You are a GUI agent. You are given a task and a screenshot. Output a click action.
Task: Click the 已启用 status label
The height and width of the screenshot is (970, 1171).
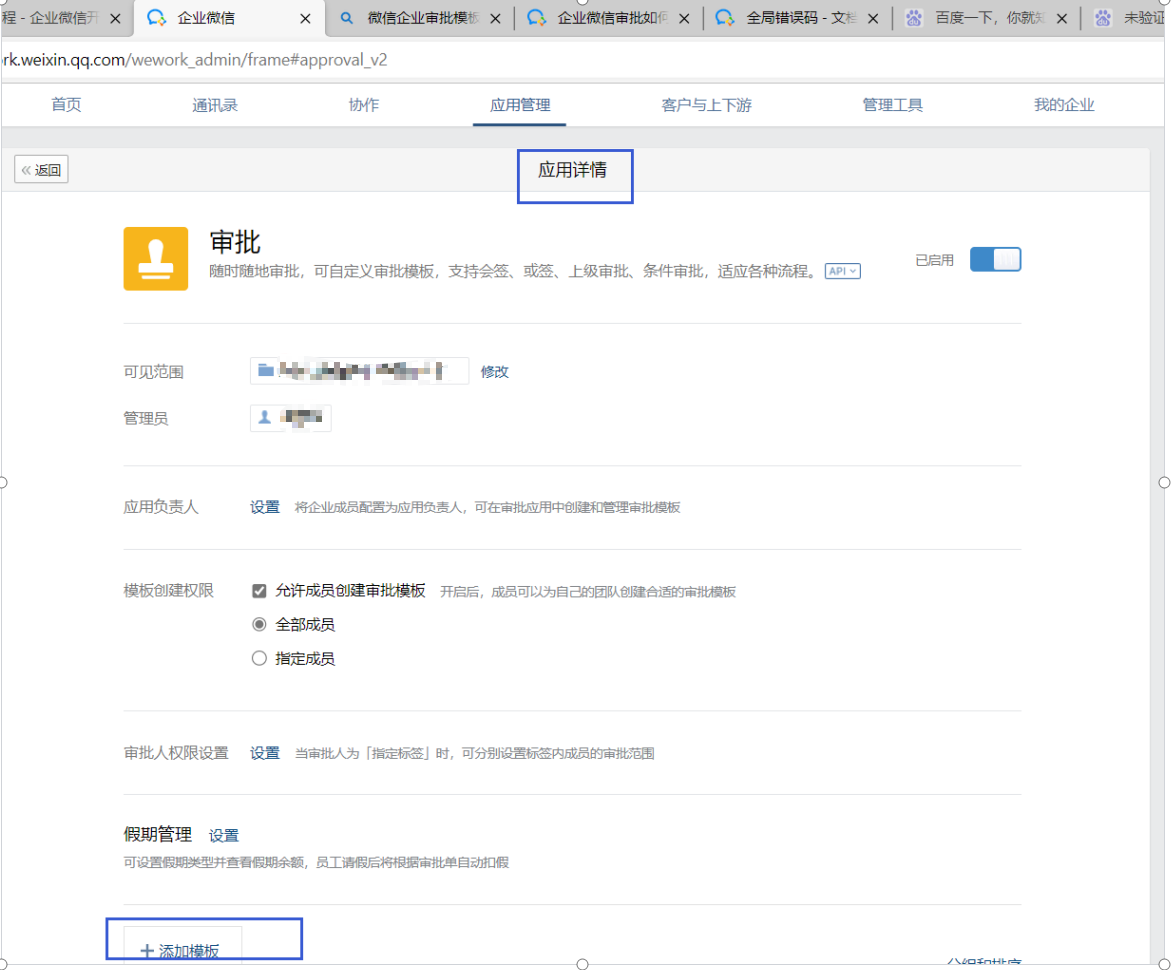pos(934,260)
